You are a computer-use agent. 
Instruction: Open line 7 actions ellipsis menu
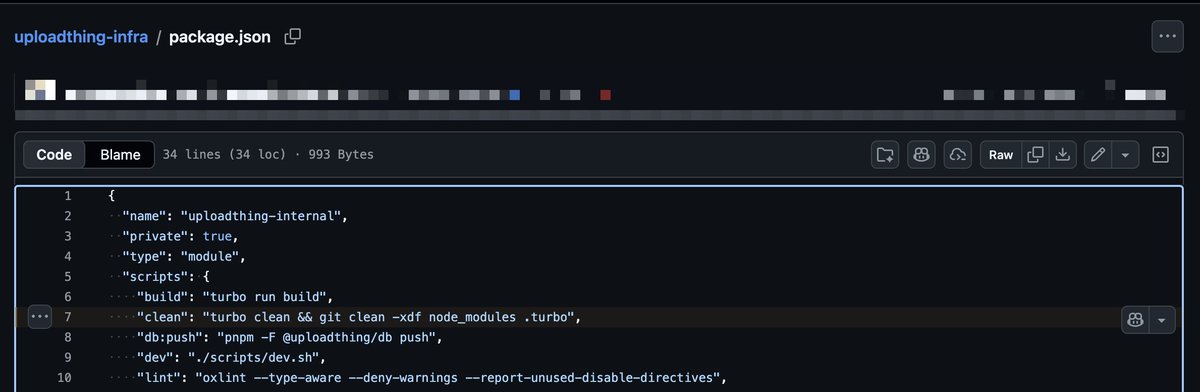39,317
